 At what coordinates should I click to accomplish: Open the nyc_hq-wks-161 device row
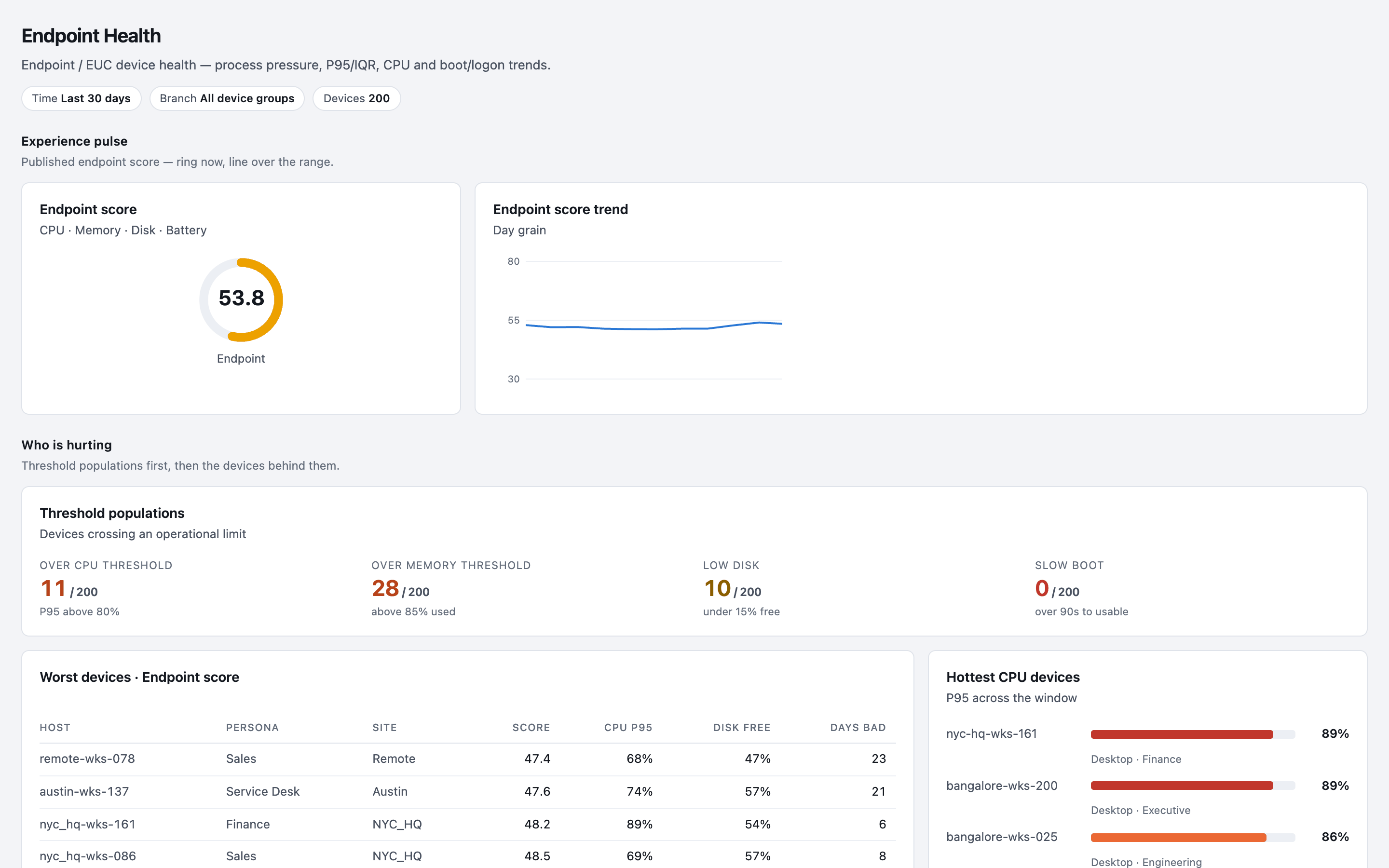tap(467, 825)
